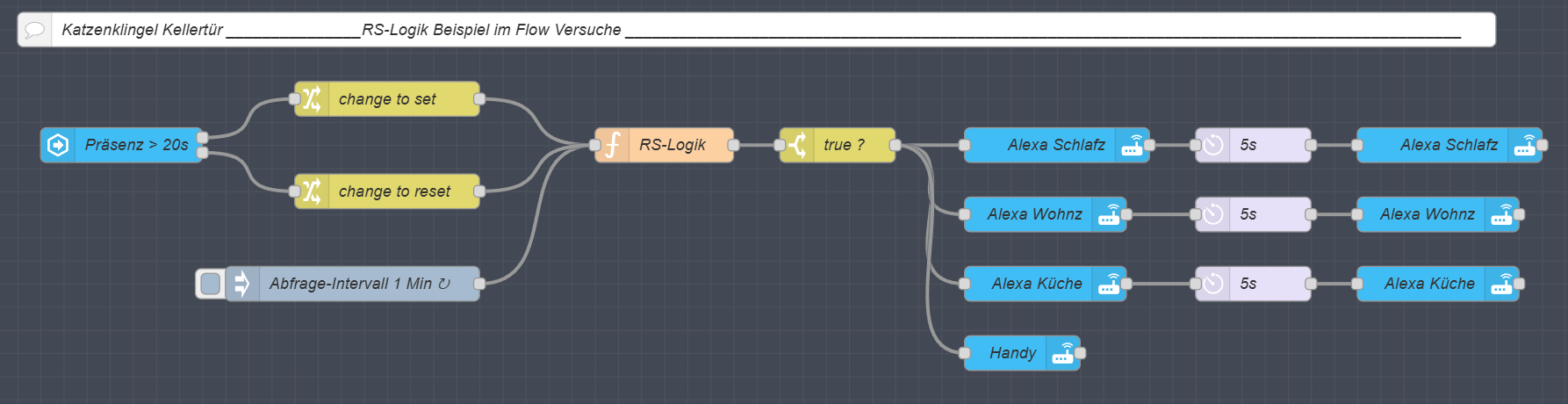Click the router icon on first Alexa Küche
The height and width of the screenshot is (404, 1568).
[x=1110, y=284]
